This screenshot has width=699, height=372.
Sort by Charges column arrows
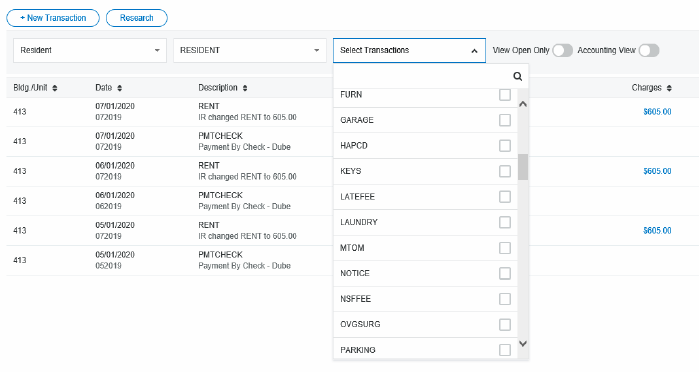669,88
